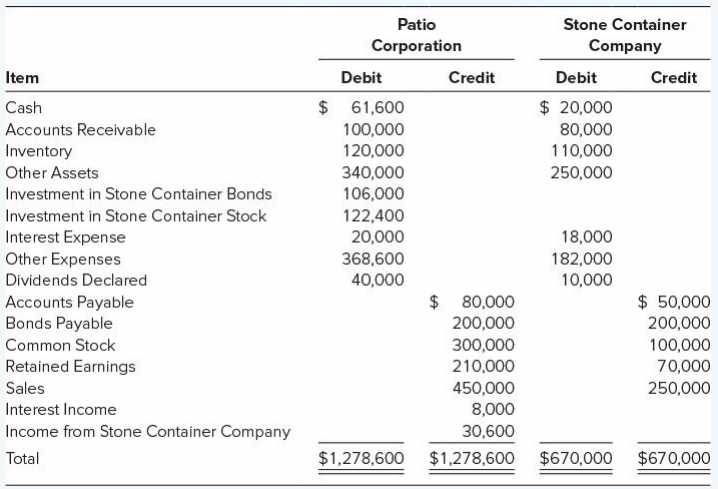Click Stone's 182,000 other expenses value

582,259
